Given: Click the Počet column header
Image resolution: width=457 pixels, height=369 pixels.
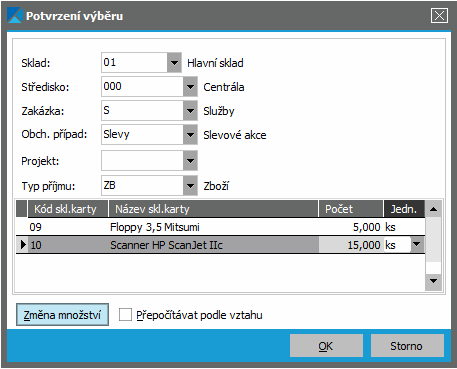Looking at the screenshot, I should (351, 209).
